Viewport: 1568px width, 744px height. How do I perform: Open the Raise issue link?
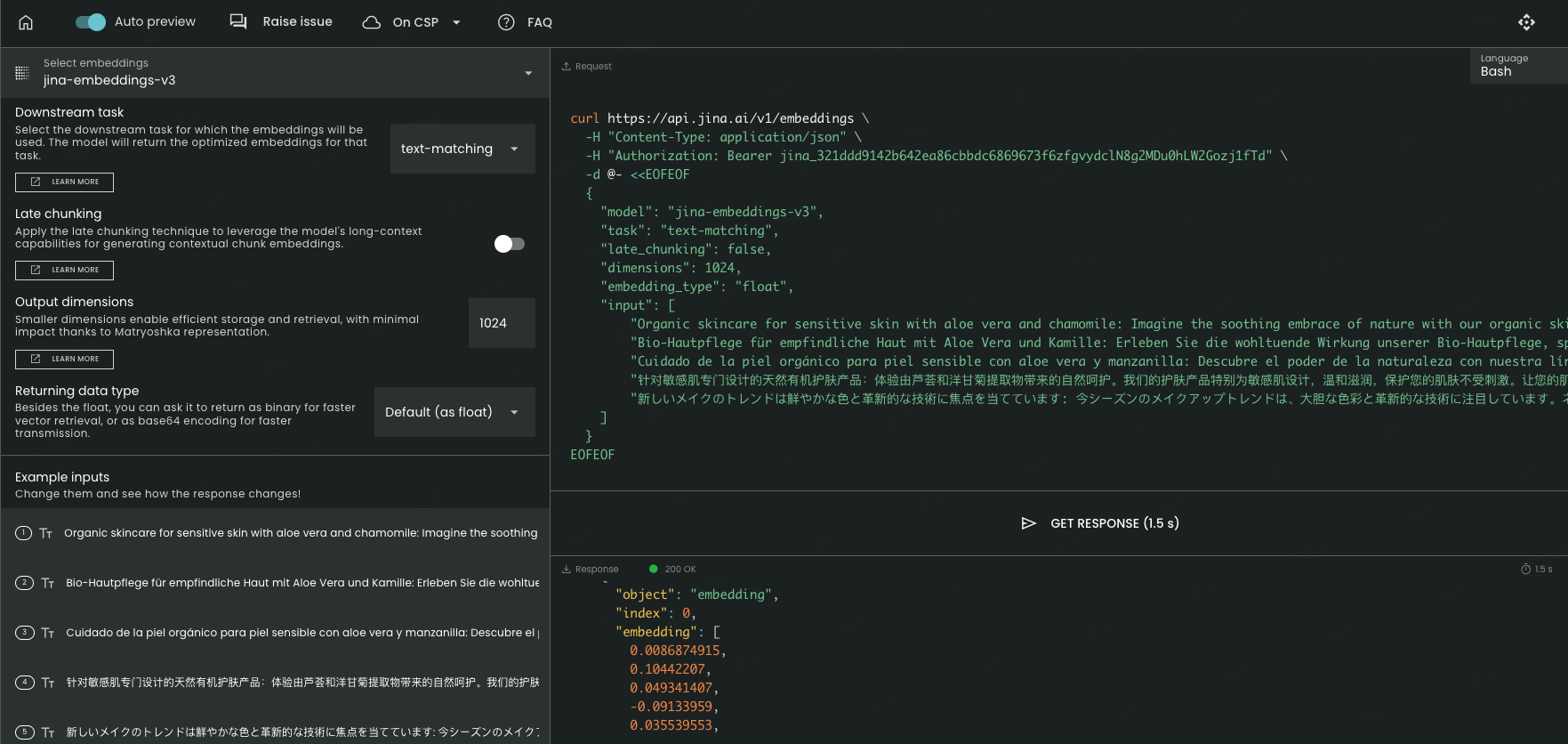tap(297, 21)
